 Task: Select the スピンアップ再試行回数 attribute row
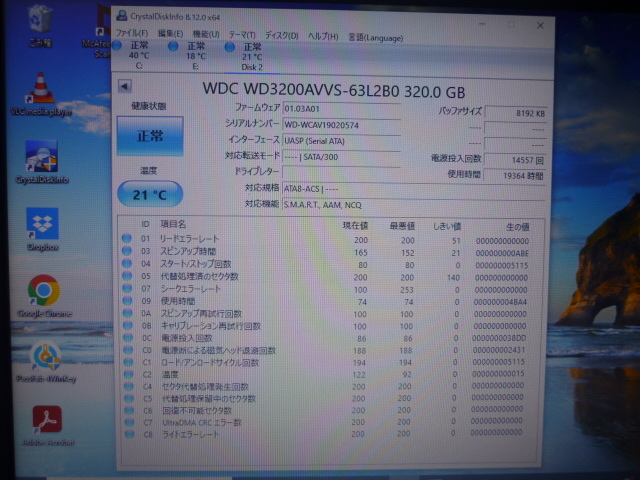coord(328,313)
